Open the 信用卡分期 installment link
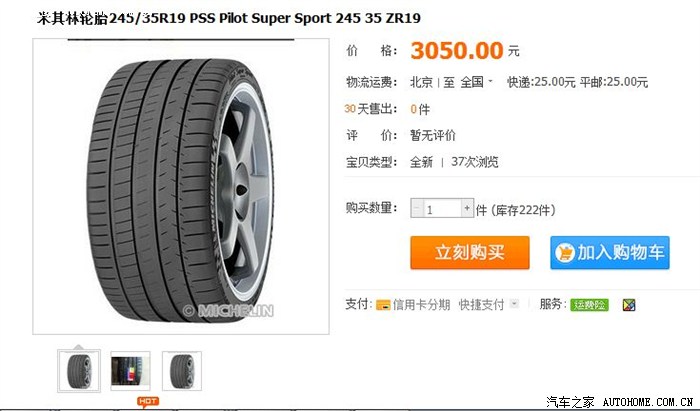The image size is (700, 411). click(x=421, y=305)
